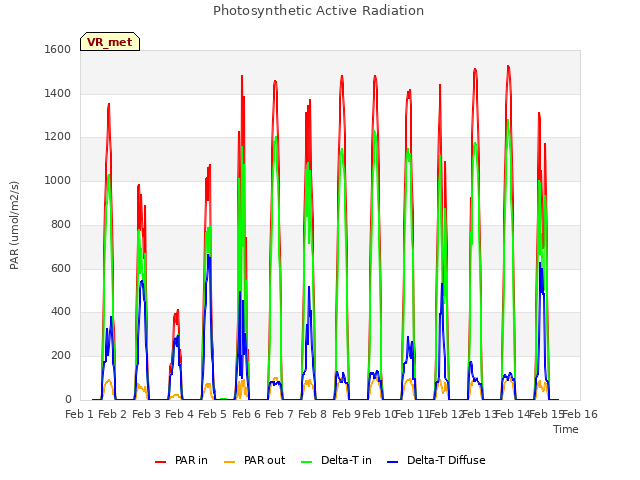Click the Feb 8 x-axis tick label
Screen dimensions: 640x480
312,414
